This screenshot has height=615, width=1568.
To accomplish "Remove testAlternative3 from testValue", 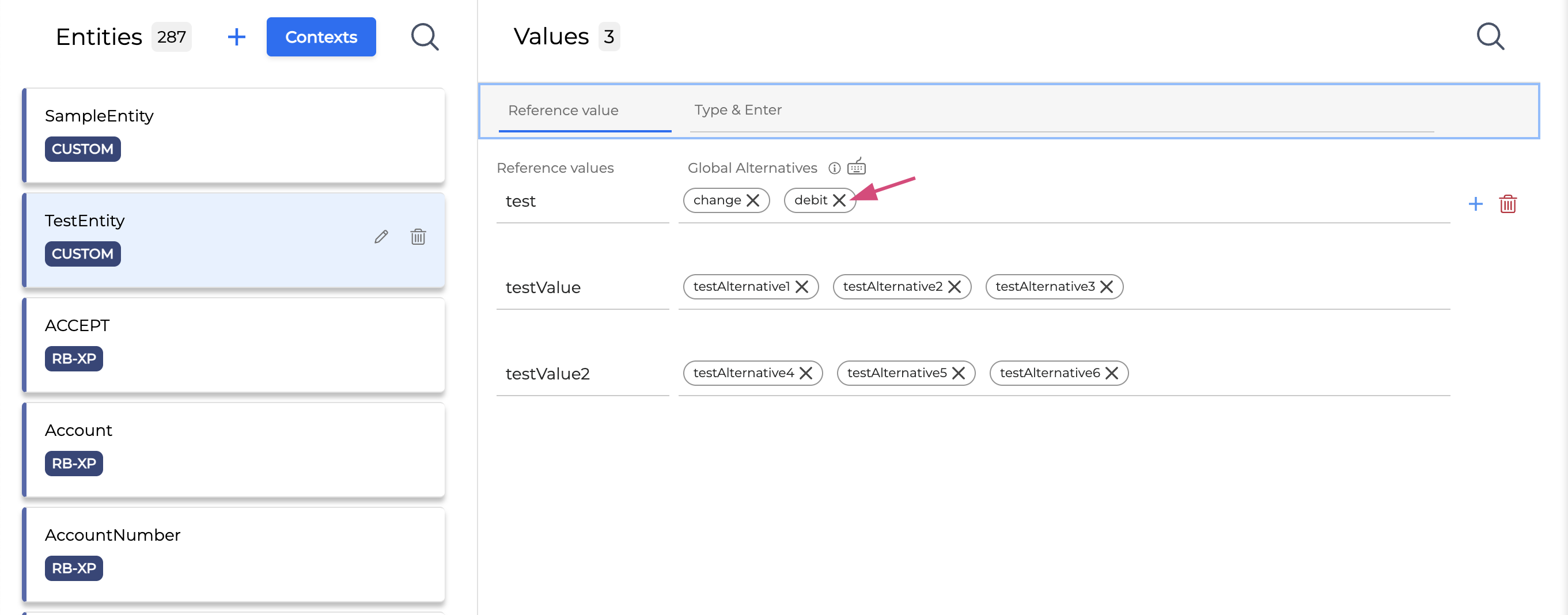I will point(1106,287).
